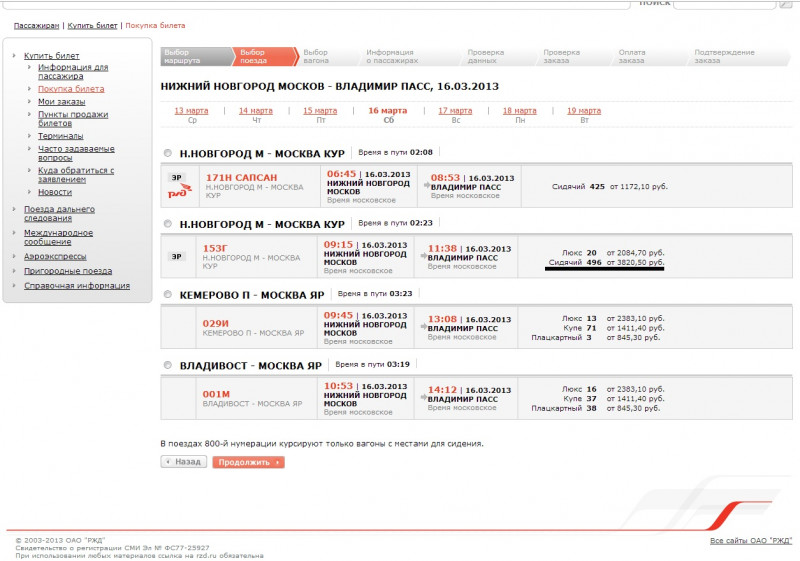Click the ЭР badge on train 171Н Сапсан
Viewport: 800px width, 561px height.
coord(176,176)
